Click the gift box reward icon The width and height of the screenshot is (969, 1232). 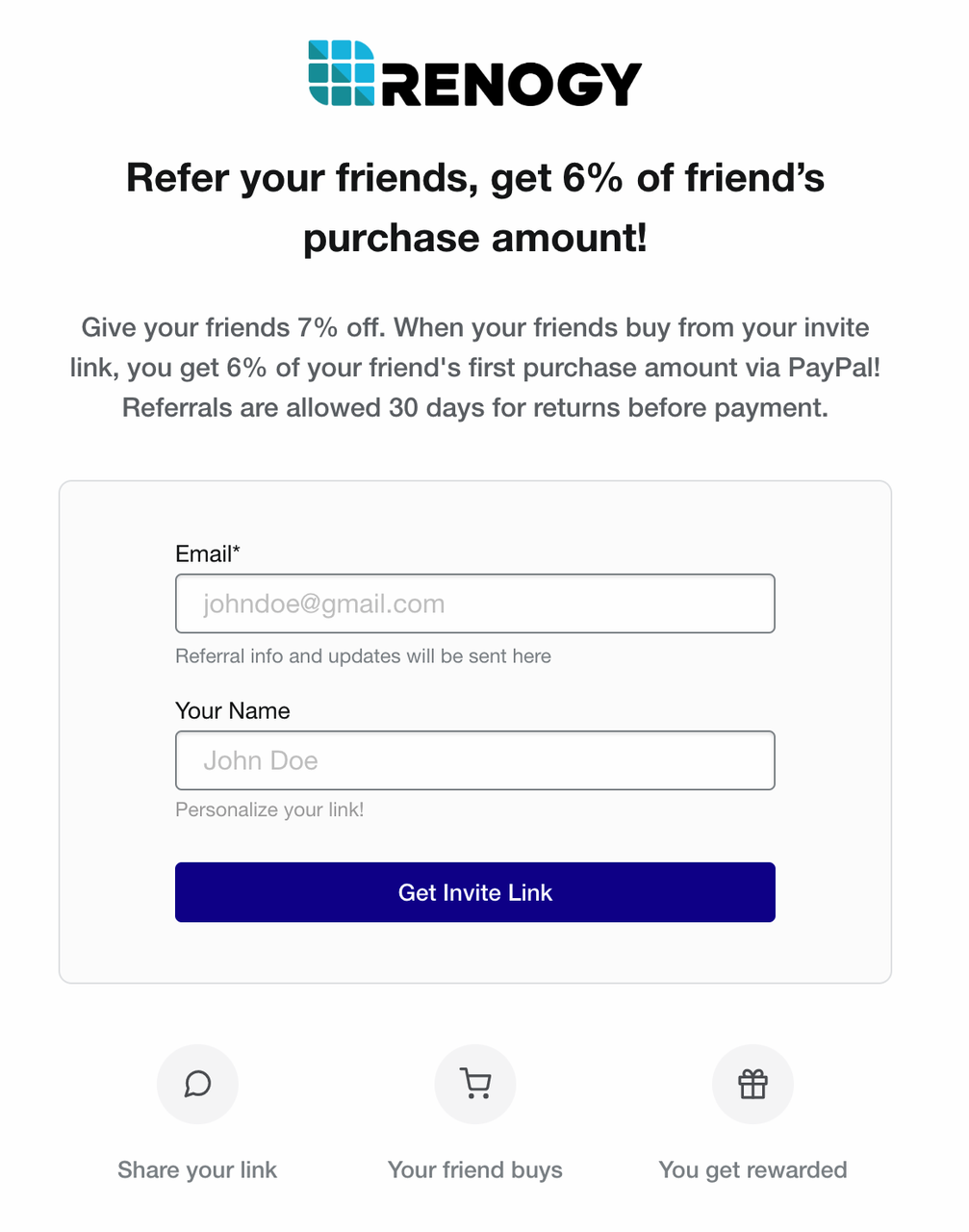pyautogui.click(x=752, y=1084)
